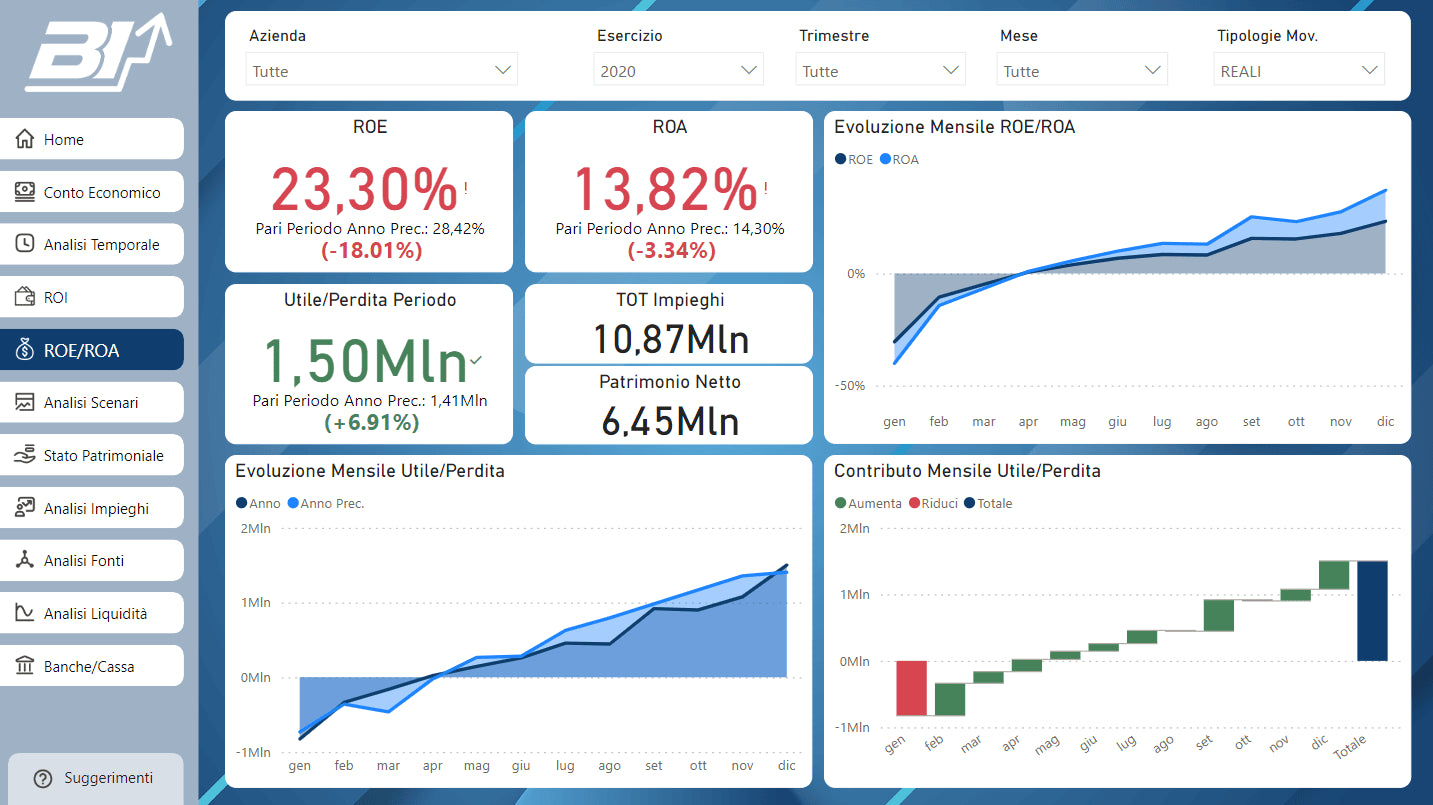Viewport: 1433px width, 805px height.
Task: Open the Analisi Liquidità menu item
Action: point(92,613)
